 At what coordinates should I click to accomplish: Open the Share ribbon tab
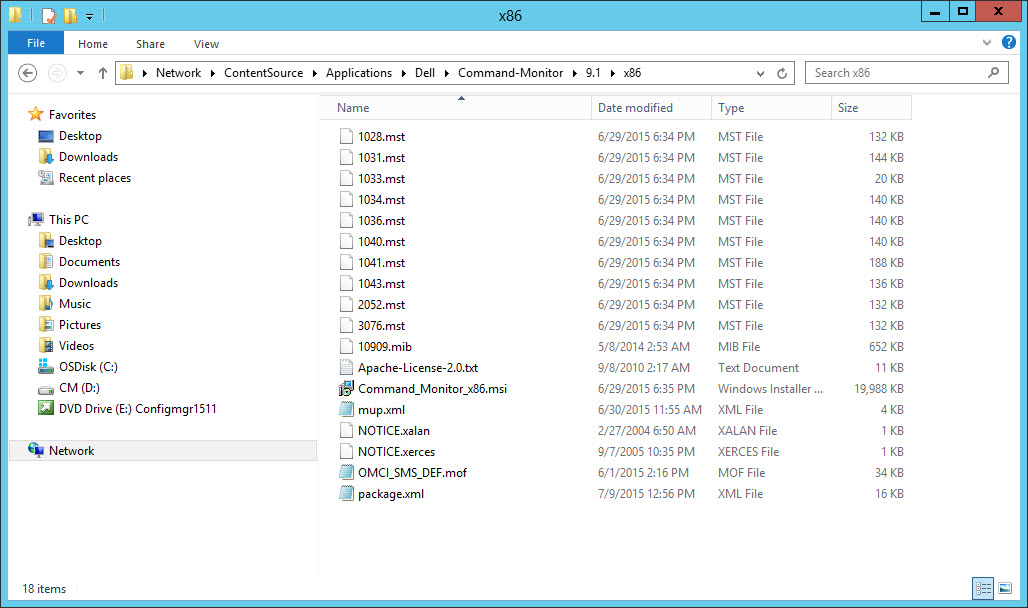(x=151, y=44)
